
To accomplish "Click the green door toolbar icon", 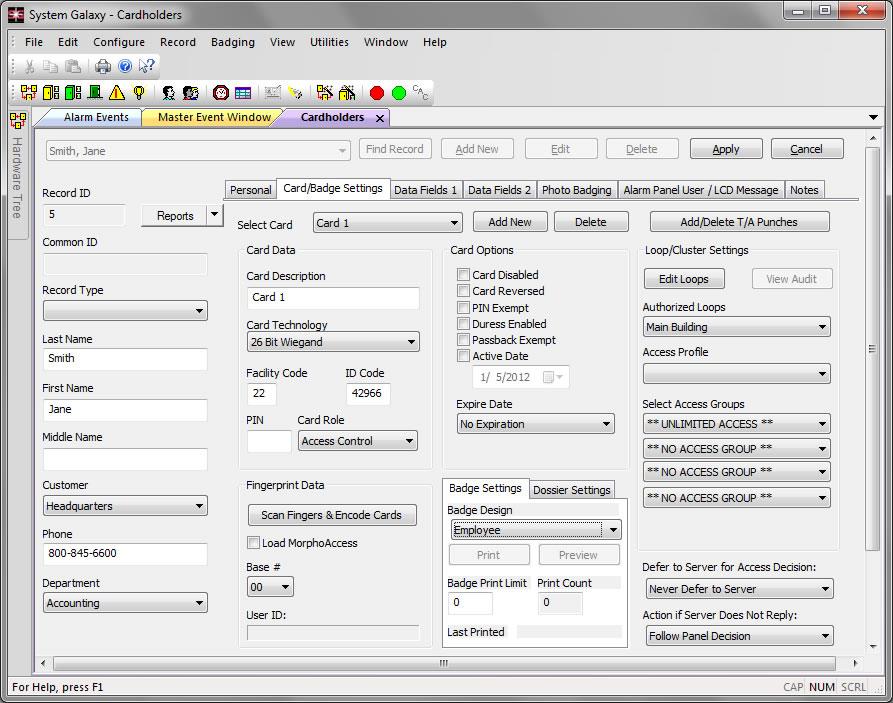I will tap(95, 93).
